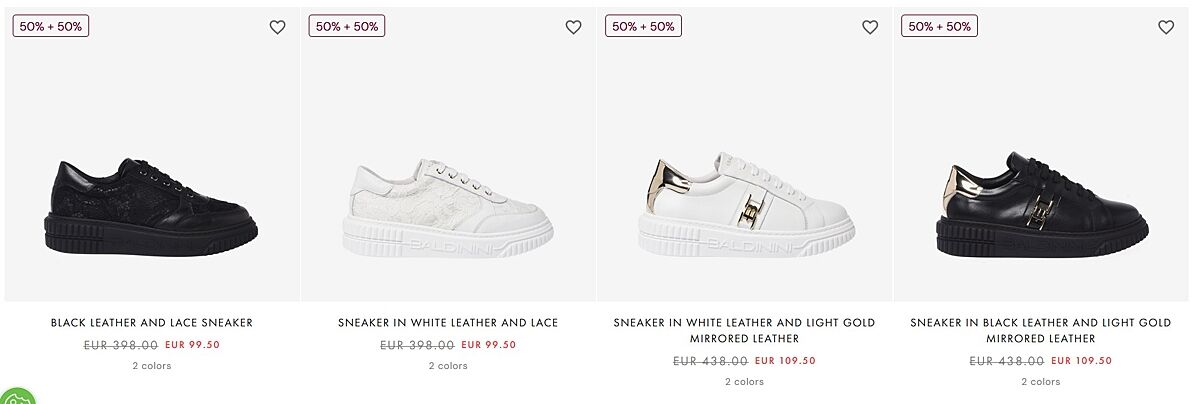Click 'Black Leather and Lace Sneaker' title

click(152, 323)
